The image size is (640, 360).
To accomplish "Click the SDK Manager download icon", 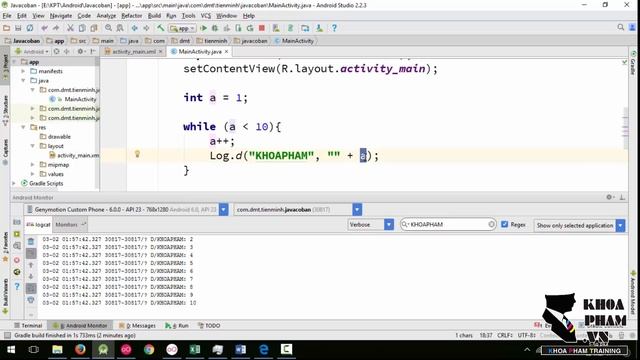I will 320,28.
